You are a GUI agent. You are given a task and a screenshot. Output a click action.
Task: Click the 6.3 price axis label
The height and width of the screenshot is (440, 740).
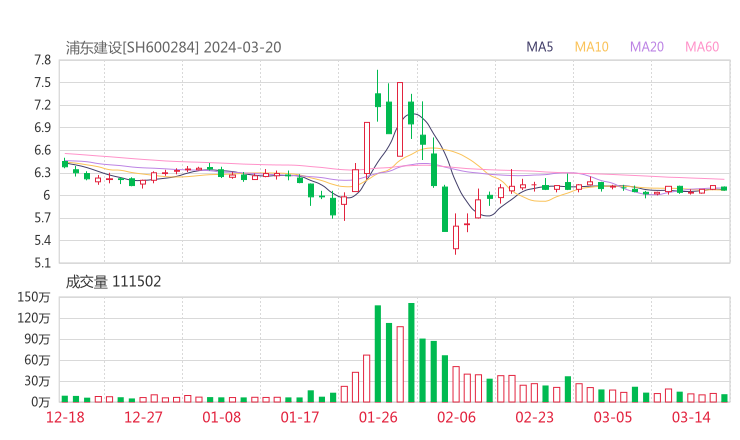[x=42, y=173]
